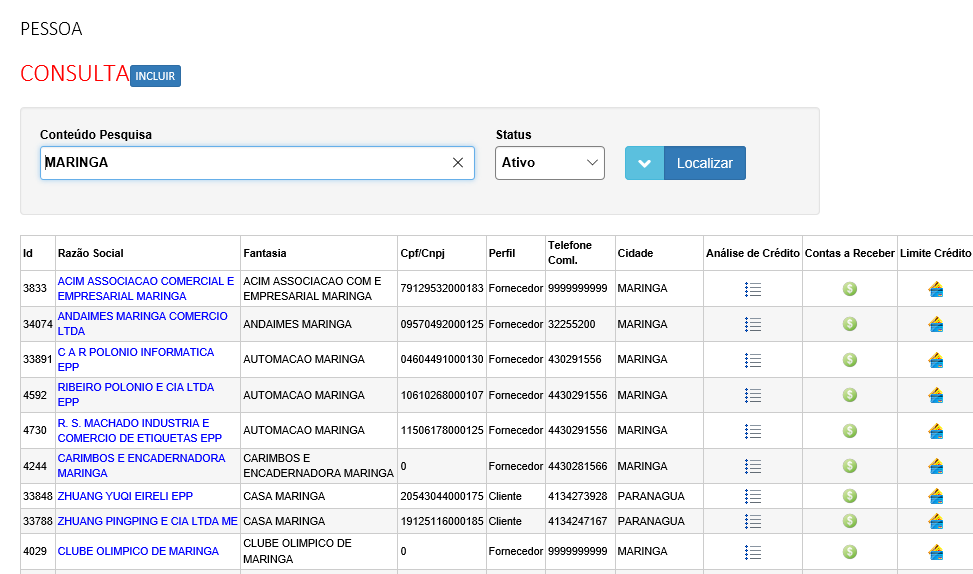Select the CLUBE OLIMPICO DE MARINGA link

(138, 551)
